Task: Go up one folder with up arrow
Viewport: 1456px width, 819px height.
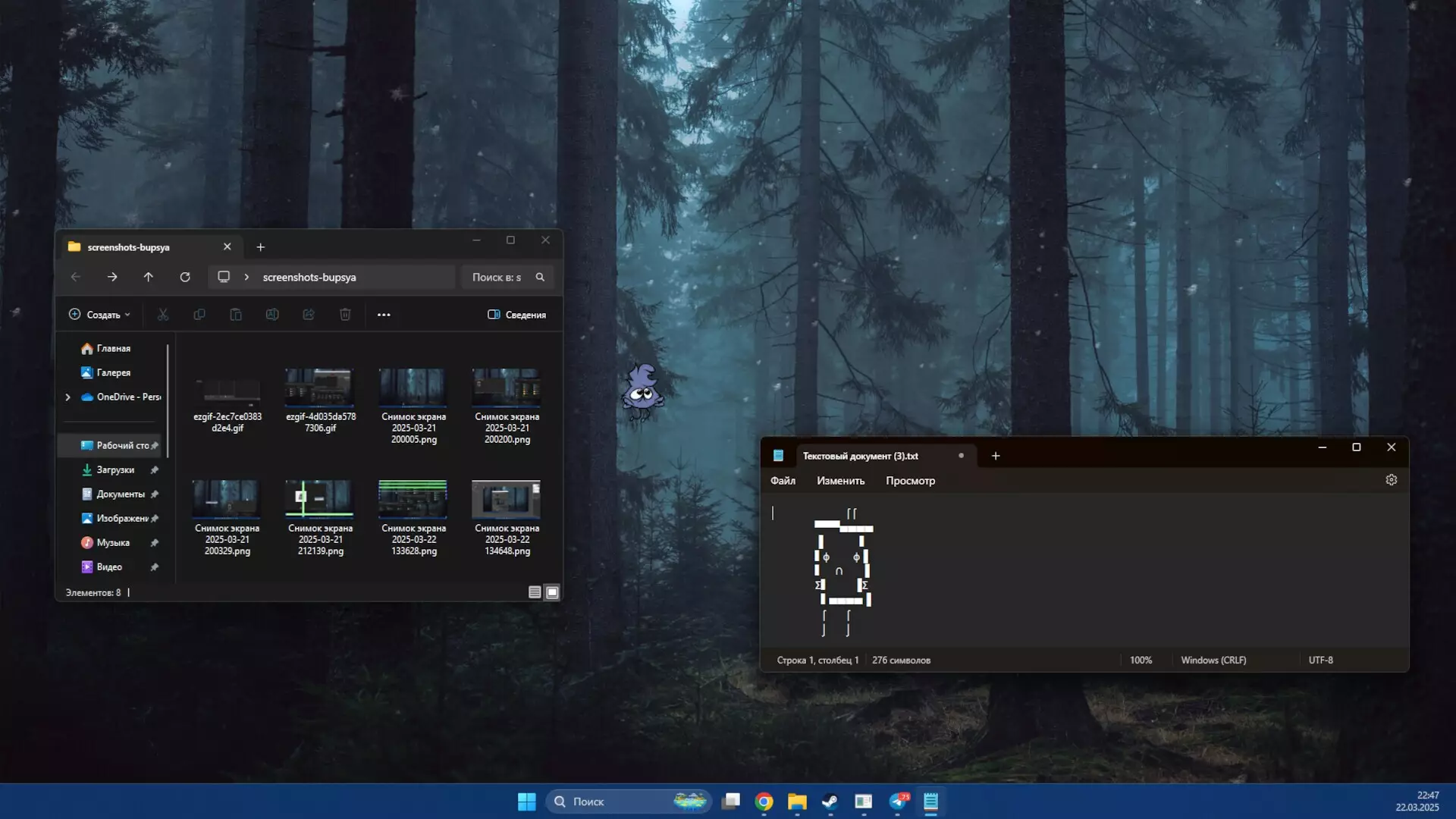Action: tap(149, 278)
